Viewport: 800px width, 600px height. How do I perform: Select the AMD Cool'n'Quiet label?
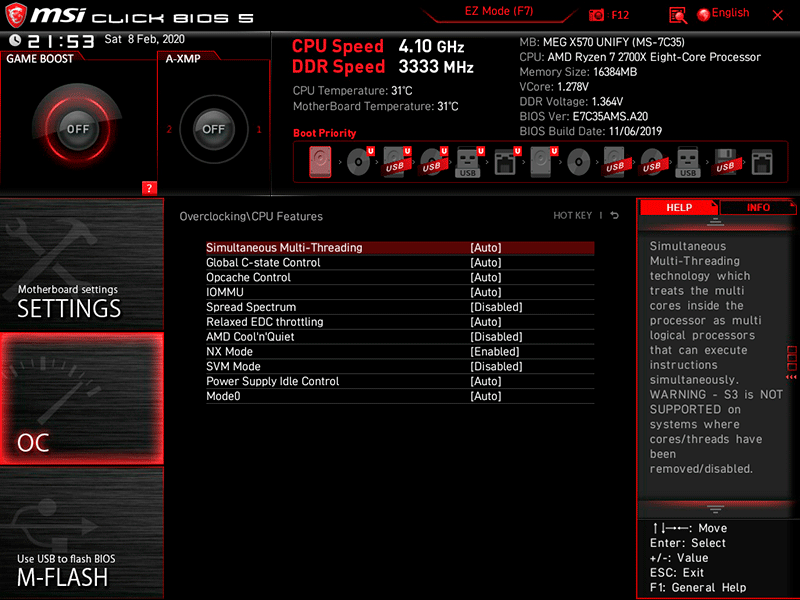coord(250,336)
